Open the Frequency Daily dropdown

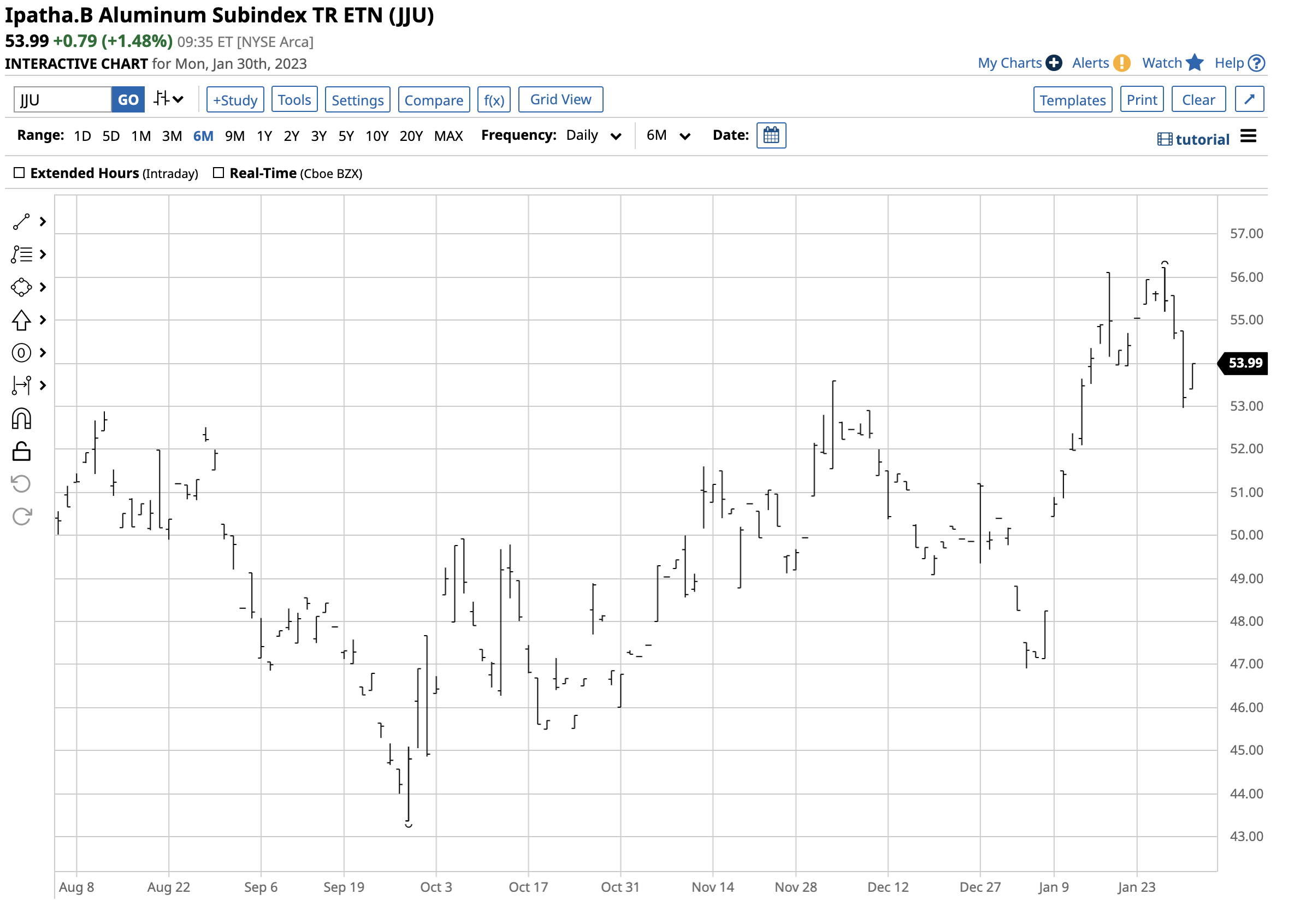click(592, 136)
